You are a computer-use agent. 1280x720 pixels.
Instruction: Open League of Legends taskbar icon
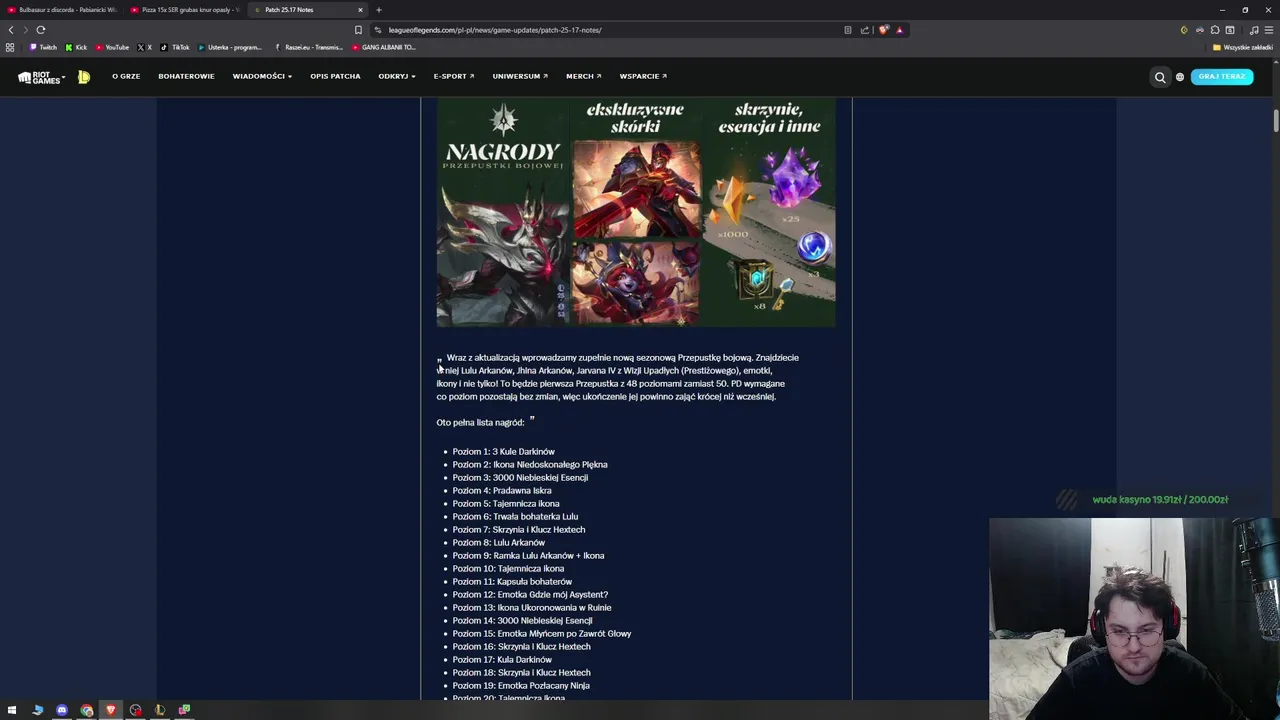(160, 710)
